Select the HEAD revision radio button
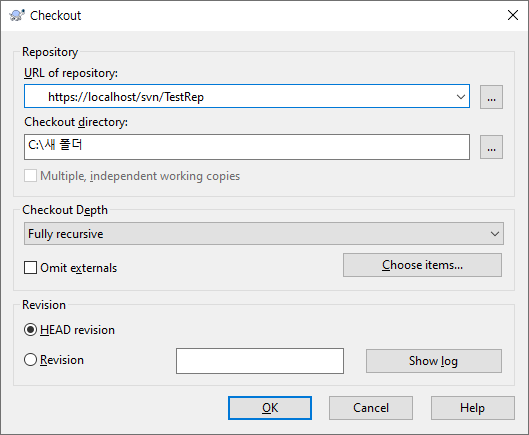Image resolution: width=529 pixels, height=435 pixels. 30,330
